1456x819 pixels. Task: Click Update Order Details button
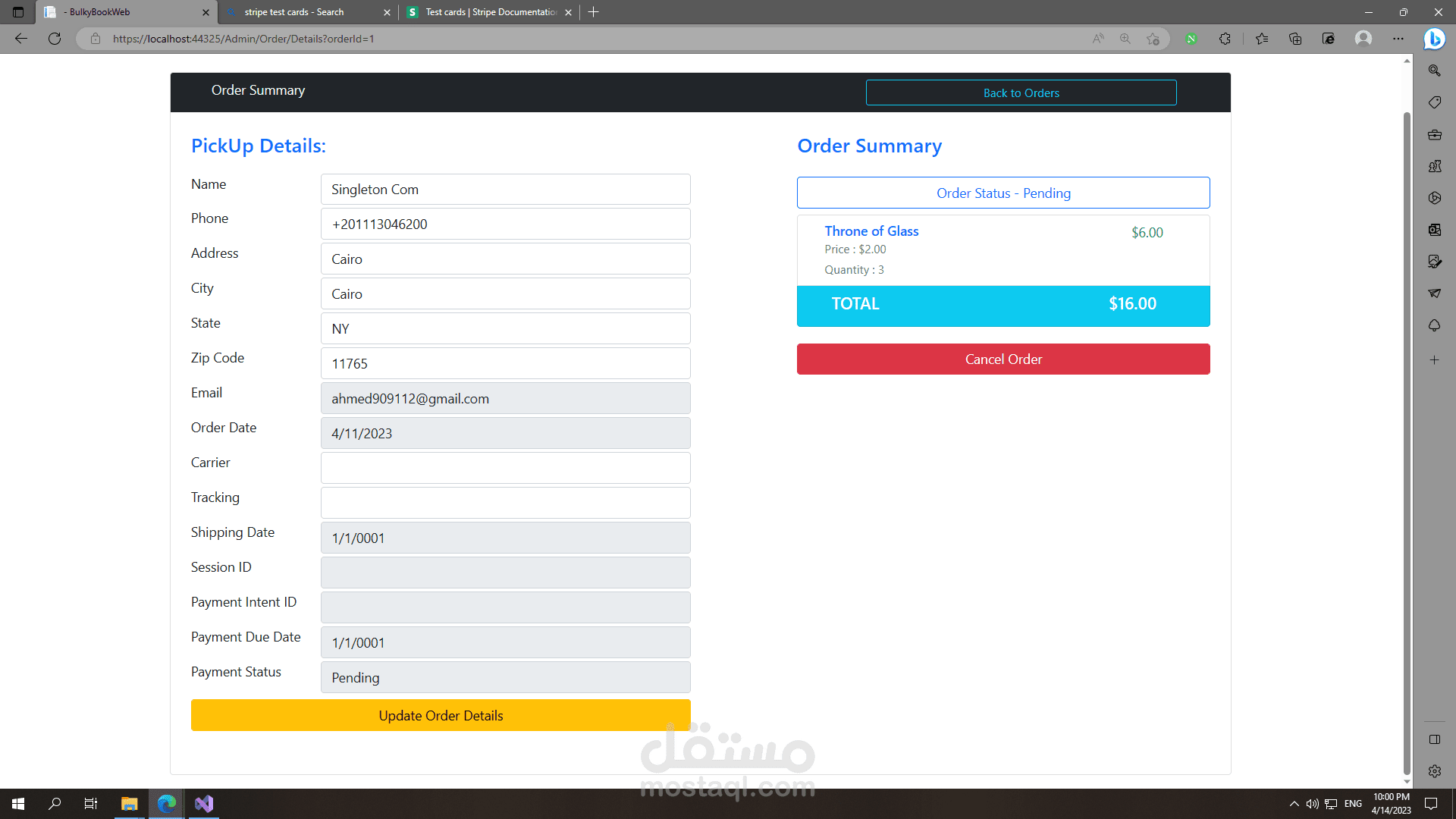point(441,715)
